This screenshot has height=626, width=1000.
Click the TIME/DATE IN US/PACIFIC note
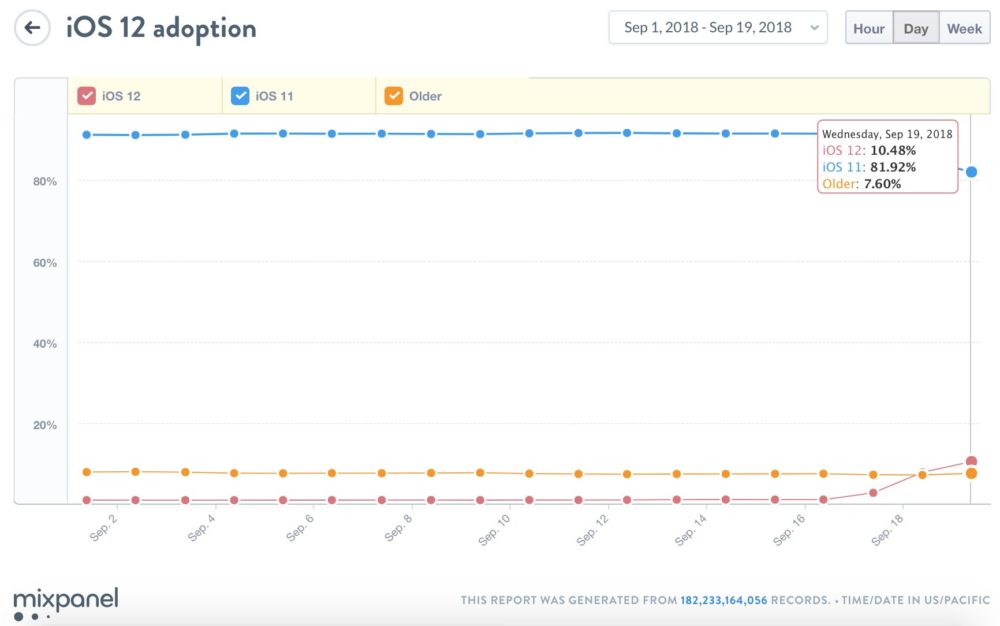(916, 600)
